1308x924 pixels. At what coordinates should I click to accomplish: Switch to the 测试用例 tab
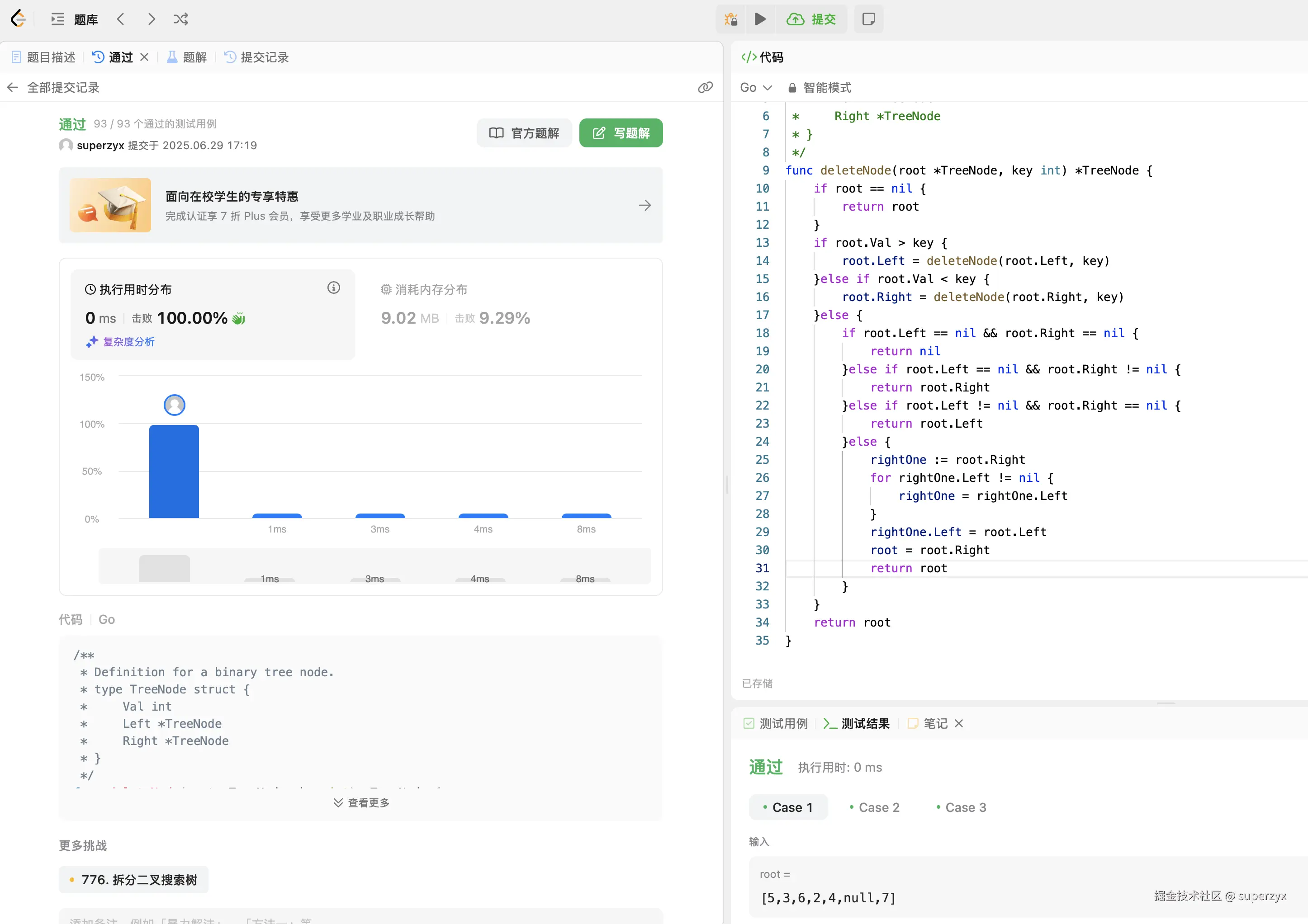click(776, 724)
